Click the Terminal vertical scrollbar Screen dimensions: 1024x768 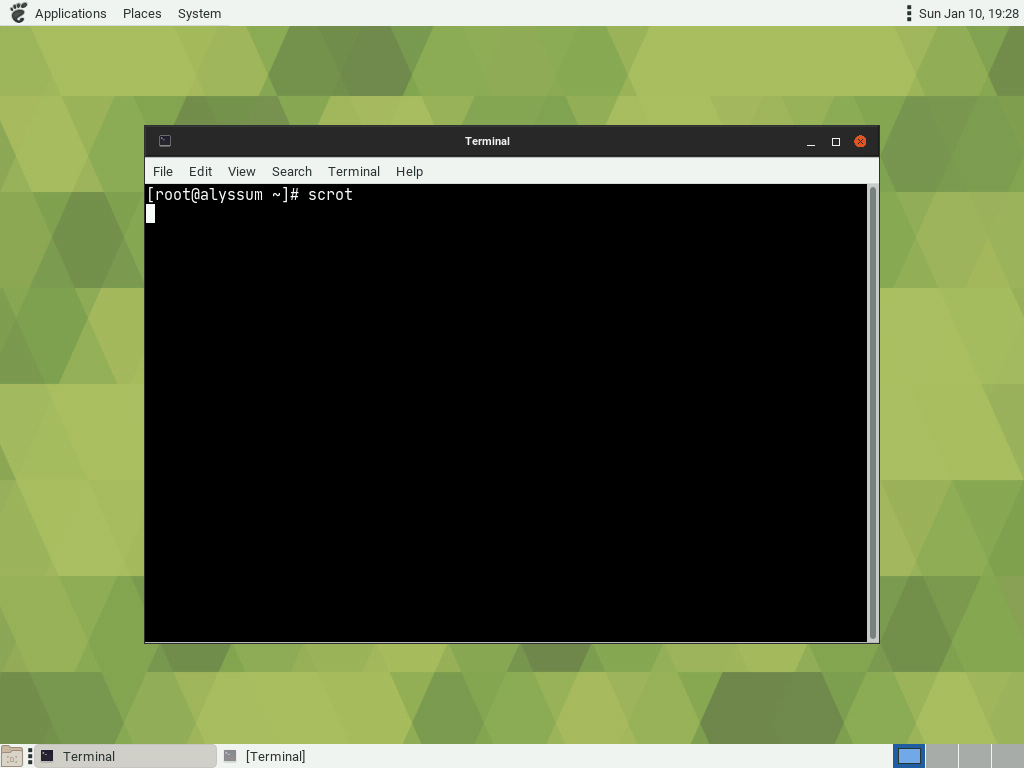[872, 413]
